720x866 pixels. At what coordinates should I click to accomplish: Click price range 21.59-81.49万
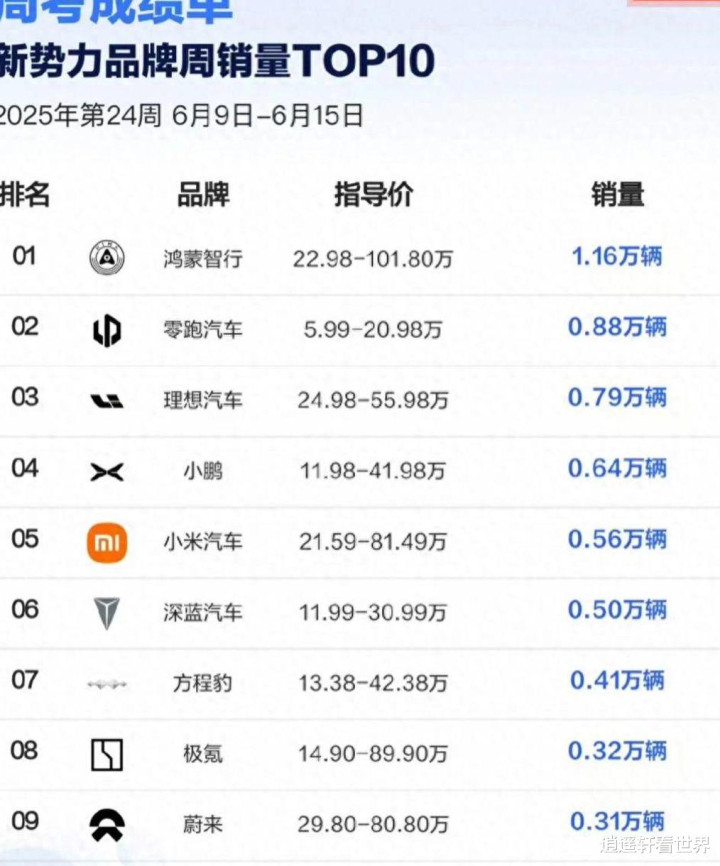(373, 542)
